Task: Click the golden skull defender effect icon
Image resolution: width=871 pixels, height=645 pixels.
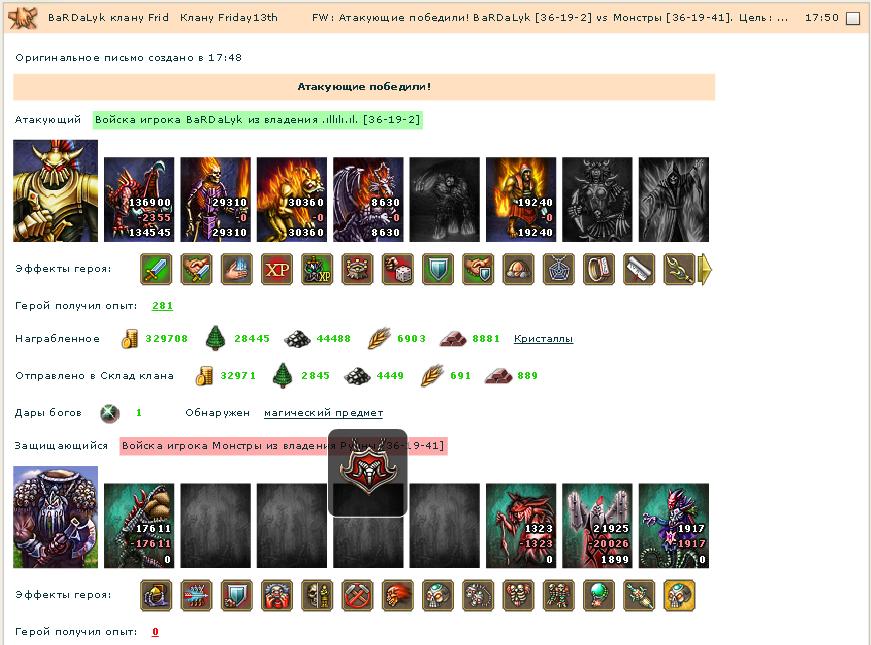Action: 679,596
